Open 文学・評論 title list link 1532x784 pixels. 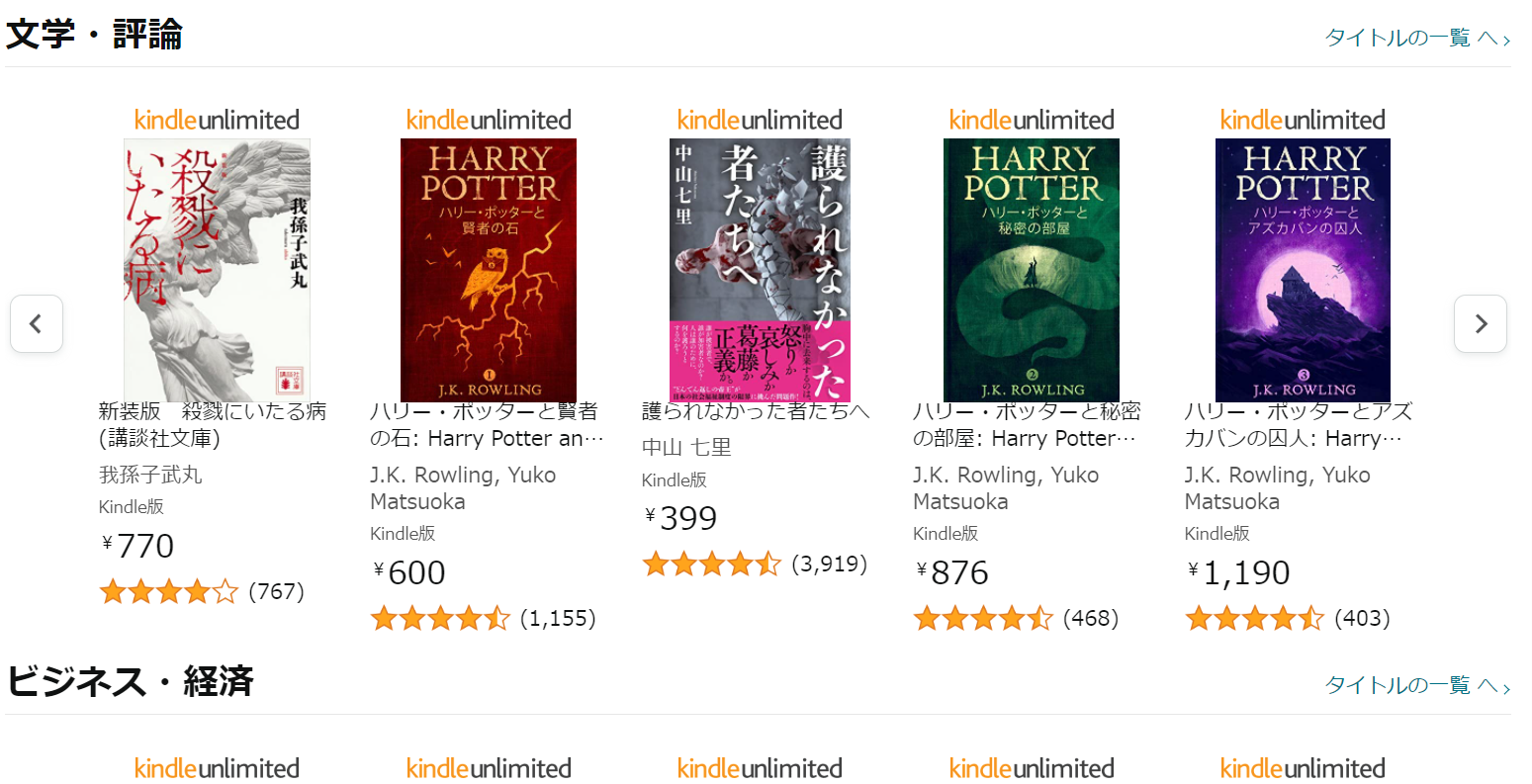click(1417, 38)
